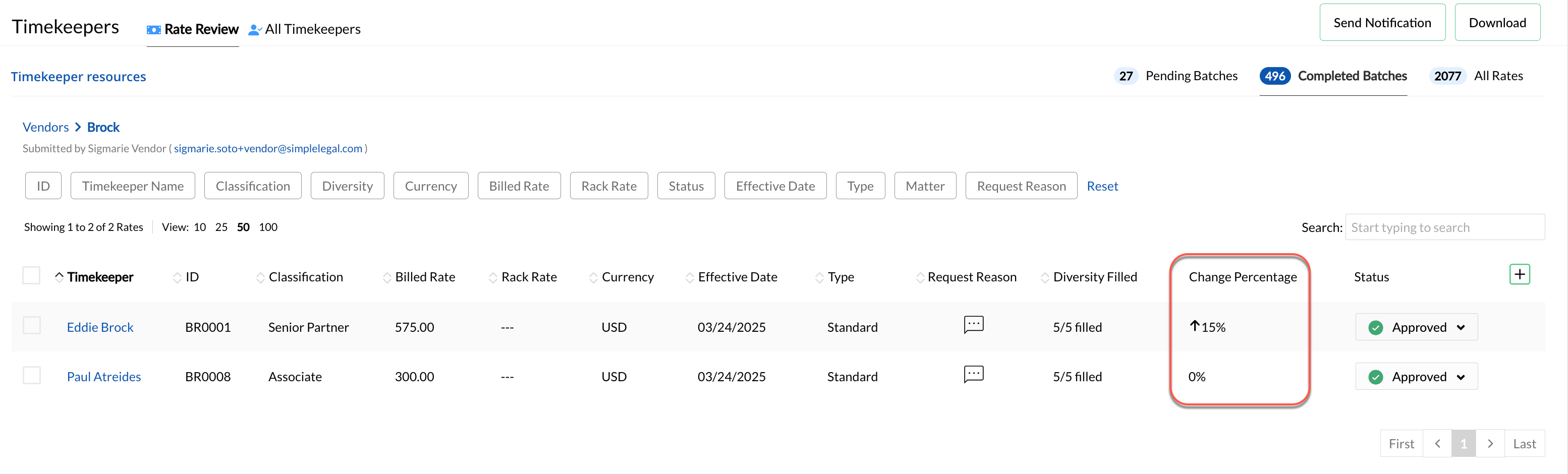Image resolution: width=1568 pixels, height=474 pixels.
Task: Open Eddie Brock's request reason comment icon
Action: coord(973,325)
